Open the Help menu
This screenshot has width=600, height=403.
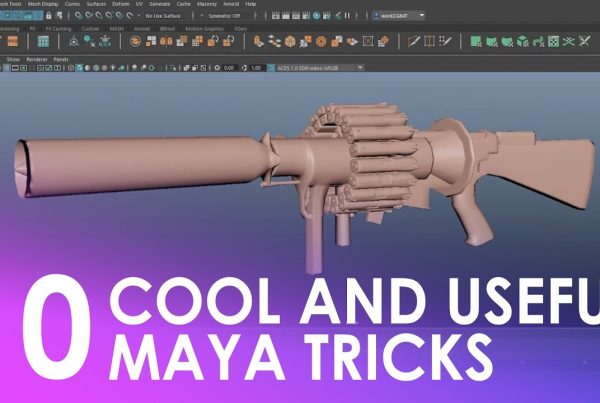(x=251, y=4)
